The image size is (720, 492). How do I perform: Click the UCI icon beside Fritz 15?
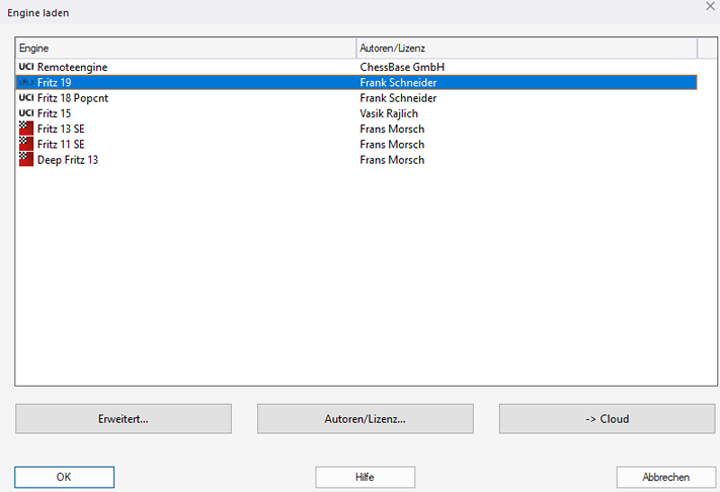click(26, 114)
